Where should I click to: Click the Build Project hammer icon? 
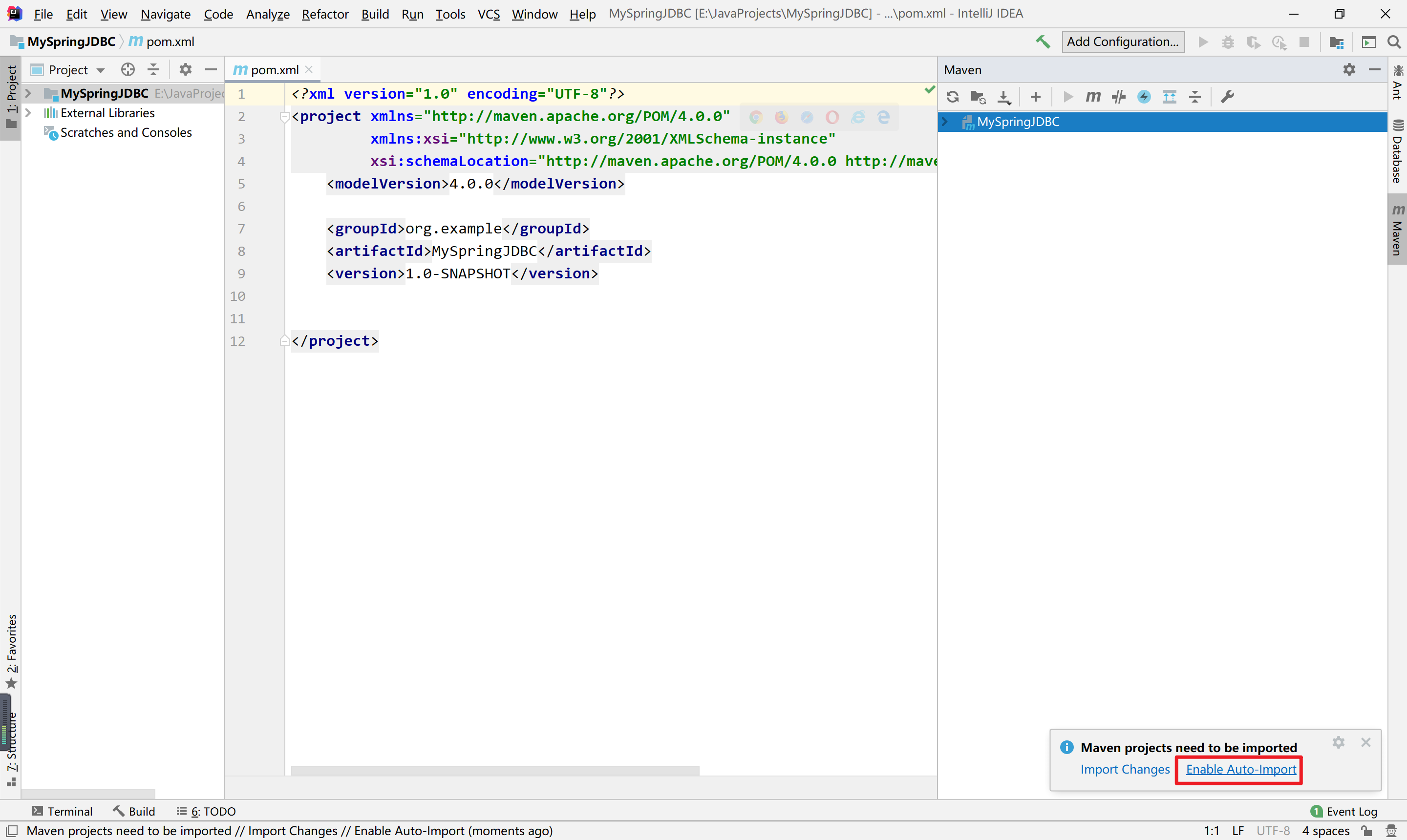(x=1043, y=42)
